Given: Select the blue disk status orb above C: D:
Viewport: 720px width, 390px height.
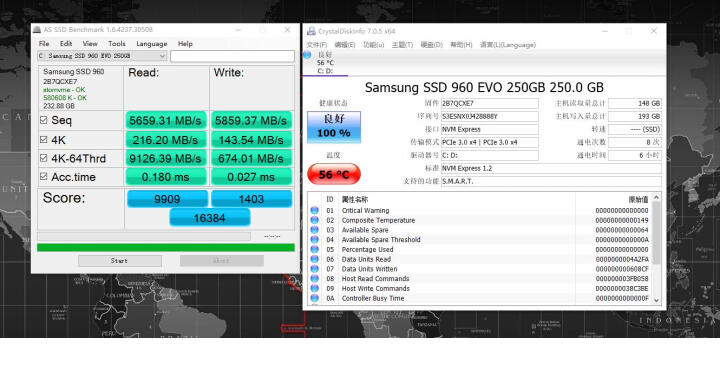Looking at the screenshot, I should coord(307,55).
